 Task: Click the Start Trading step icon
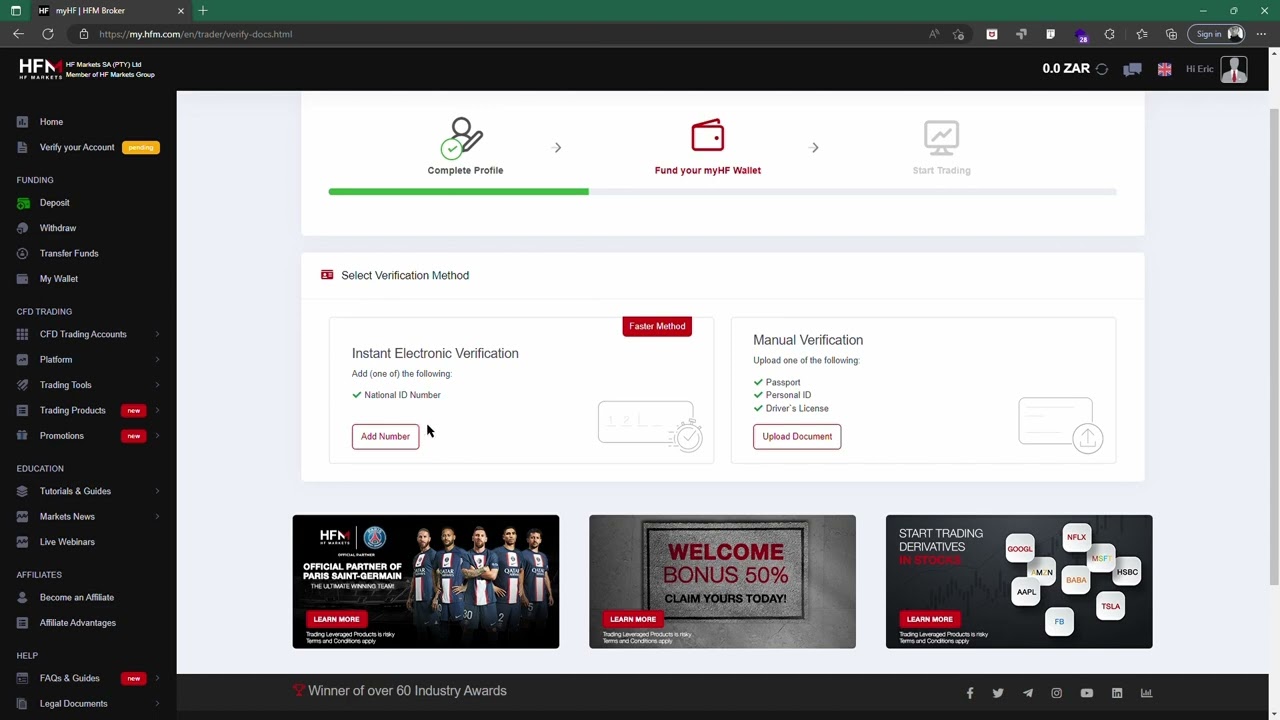pyautogui.click(x=941, y=138)
